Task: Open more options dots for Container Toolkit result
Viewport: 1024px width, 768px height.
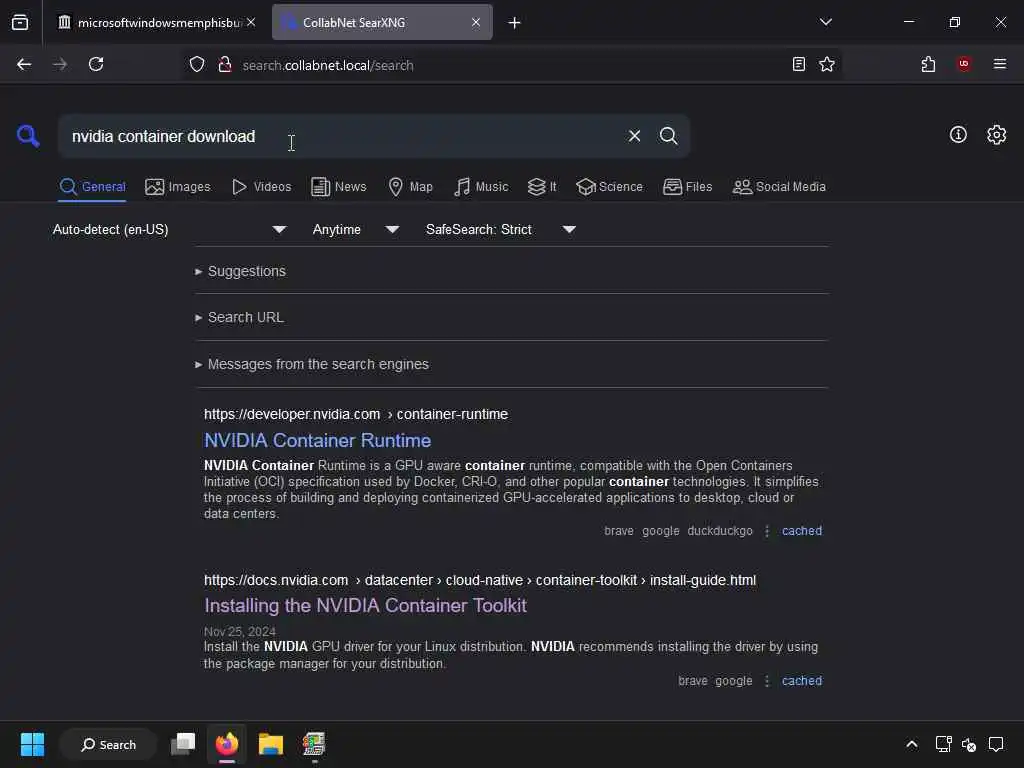Action: [767, 680]
